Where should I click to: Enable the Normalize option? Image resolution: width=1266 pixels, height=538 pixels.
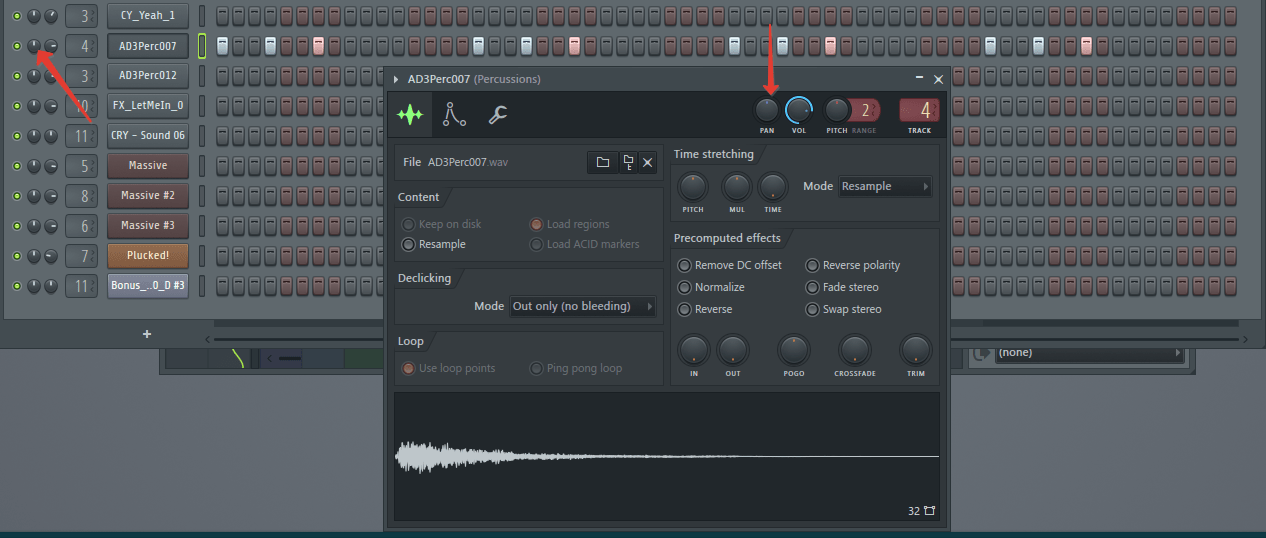[x=685, y=287]
